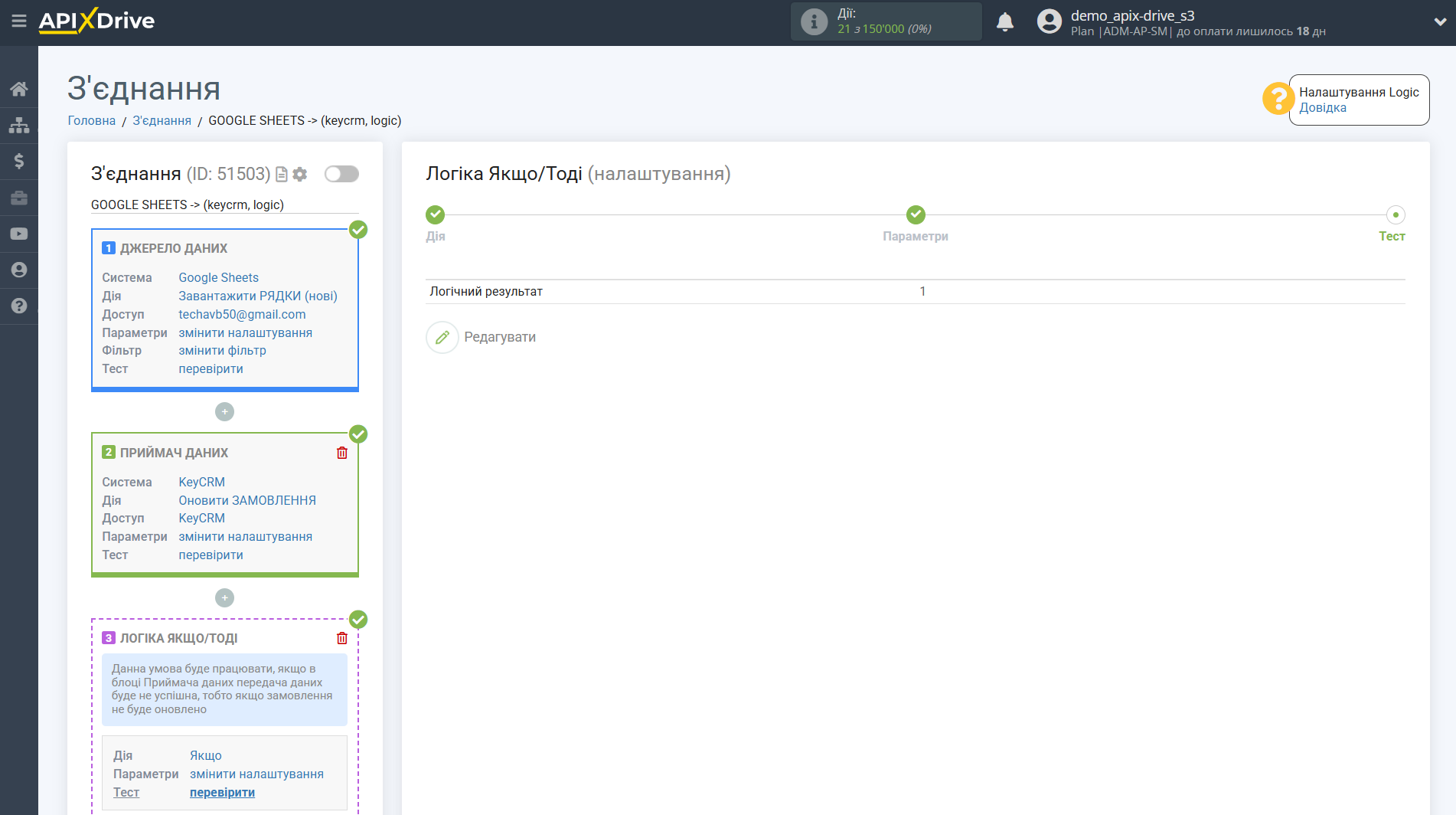Go to З'єднання breadcrumb

tap(162, 120)
